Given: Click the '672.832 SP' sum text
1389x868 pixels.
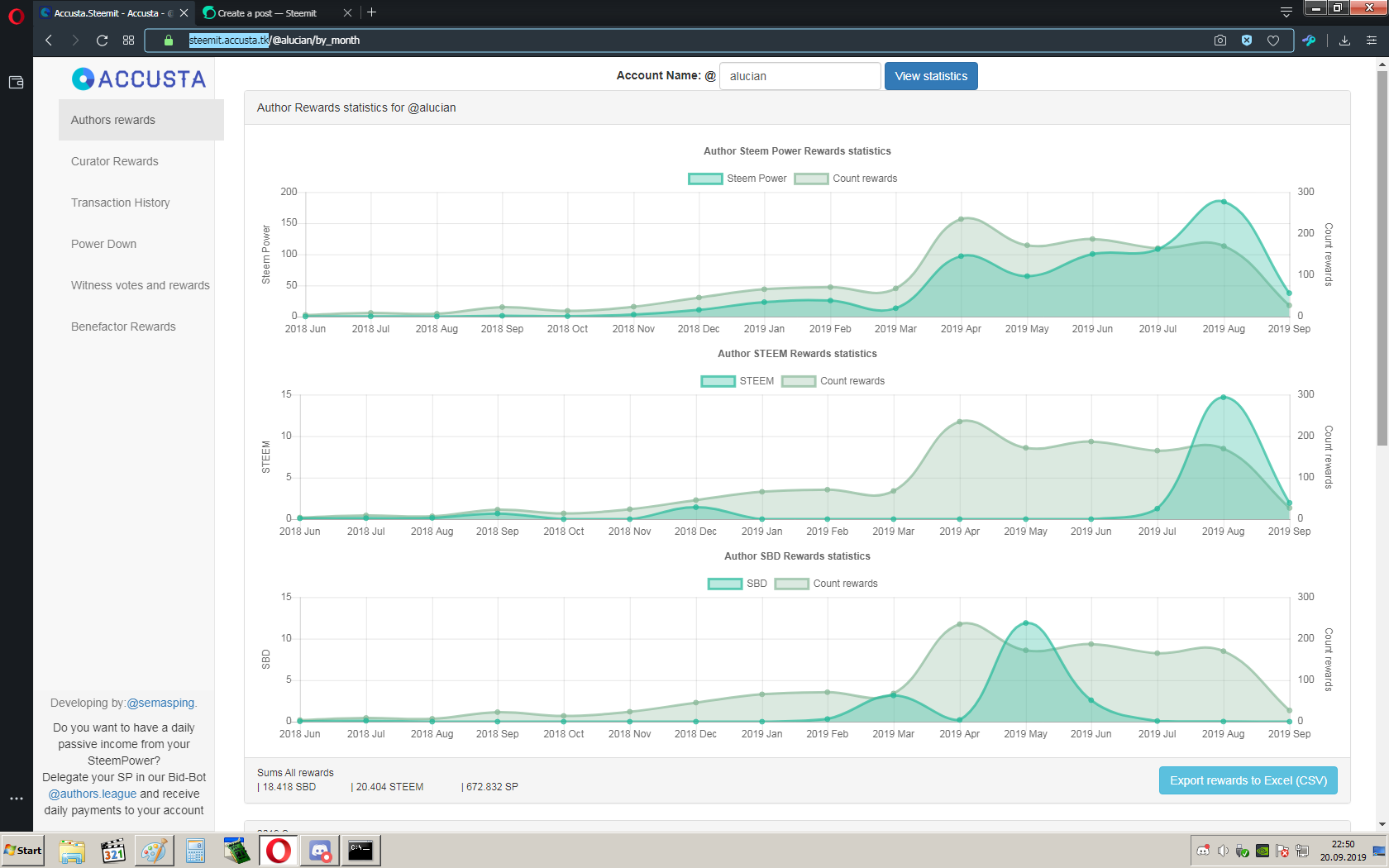Looking at the screenshot, I should [492, 787].
